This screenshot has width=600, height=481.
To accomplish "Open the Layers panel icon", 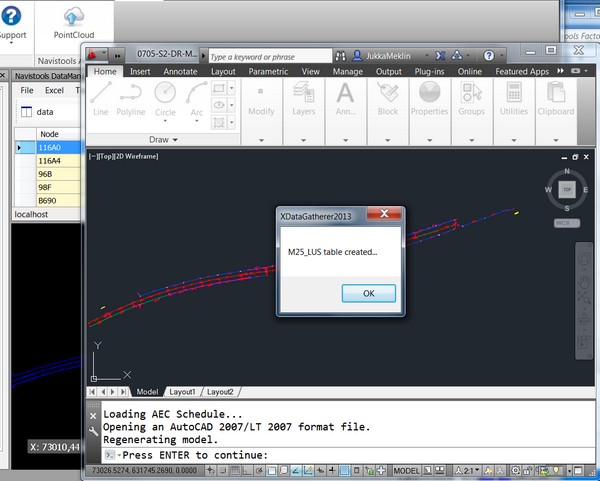I will pyautogui.click(x=305, y=97).
